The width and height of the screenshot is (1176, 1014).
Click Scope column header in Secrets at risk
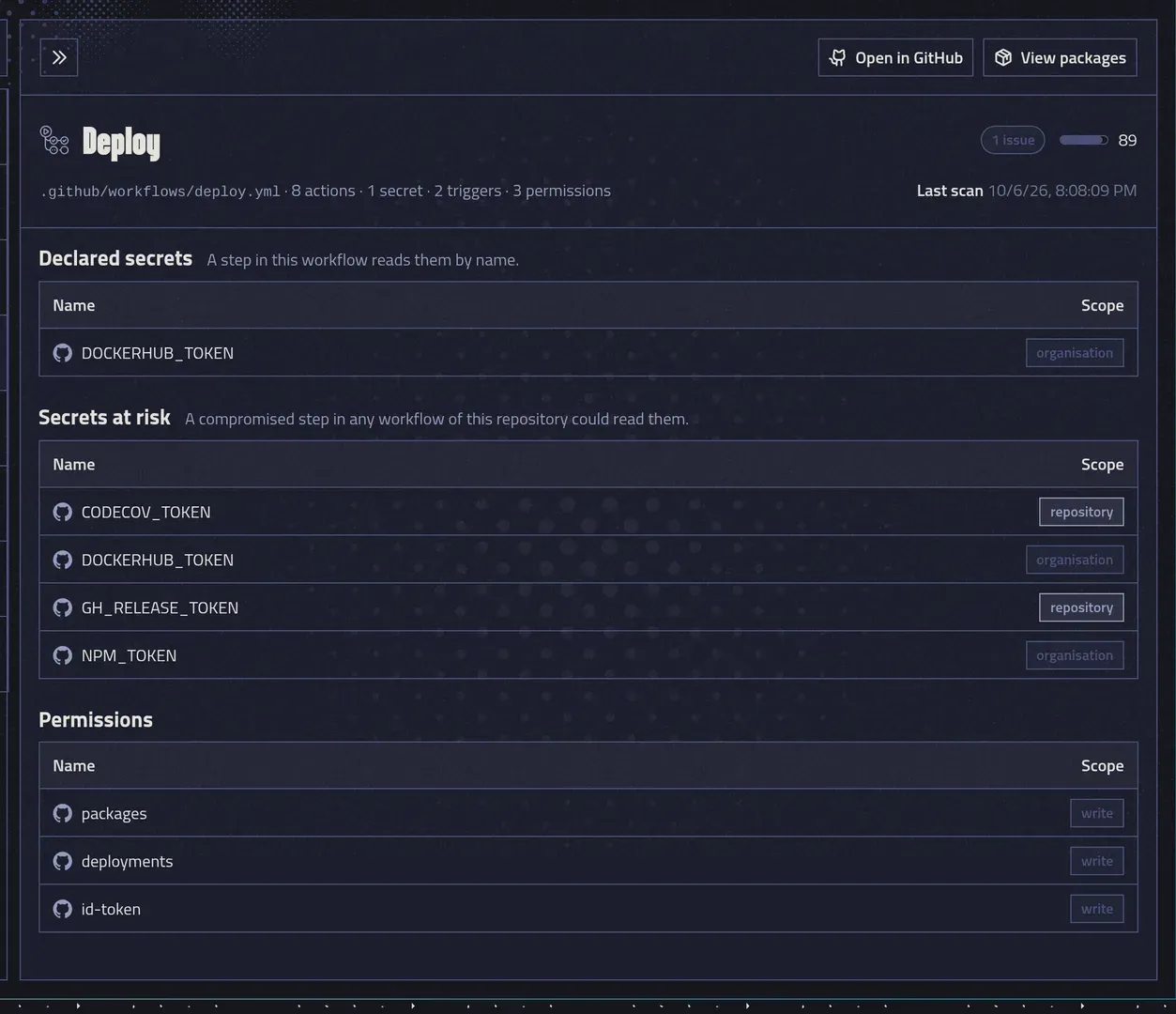(x=1102, y=464)
